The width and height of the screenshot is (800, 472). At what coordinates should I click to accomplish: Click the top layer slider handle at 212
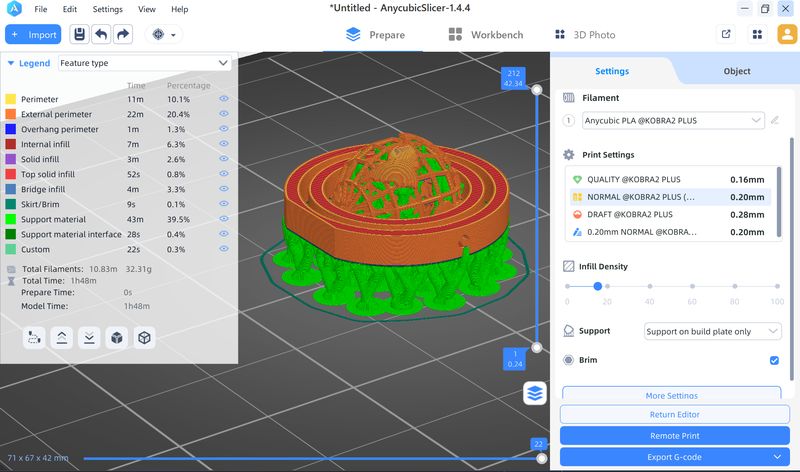coord(537,90)
